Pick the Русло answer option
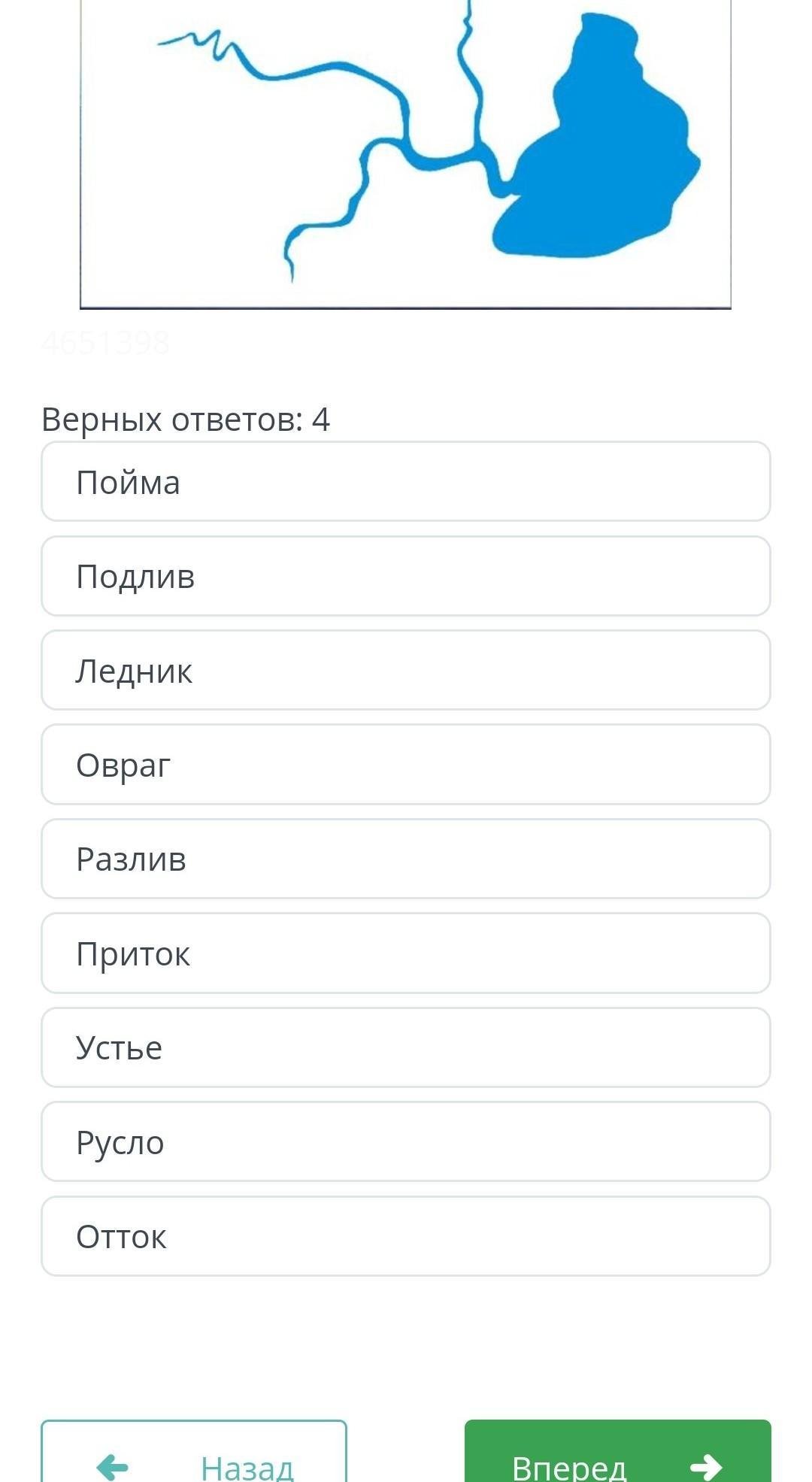The height and width of the screenshot is (1482, 812). click(x=405, y=1142)
